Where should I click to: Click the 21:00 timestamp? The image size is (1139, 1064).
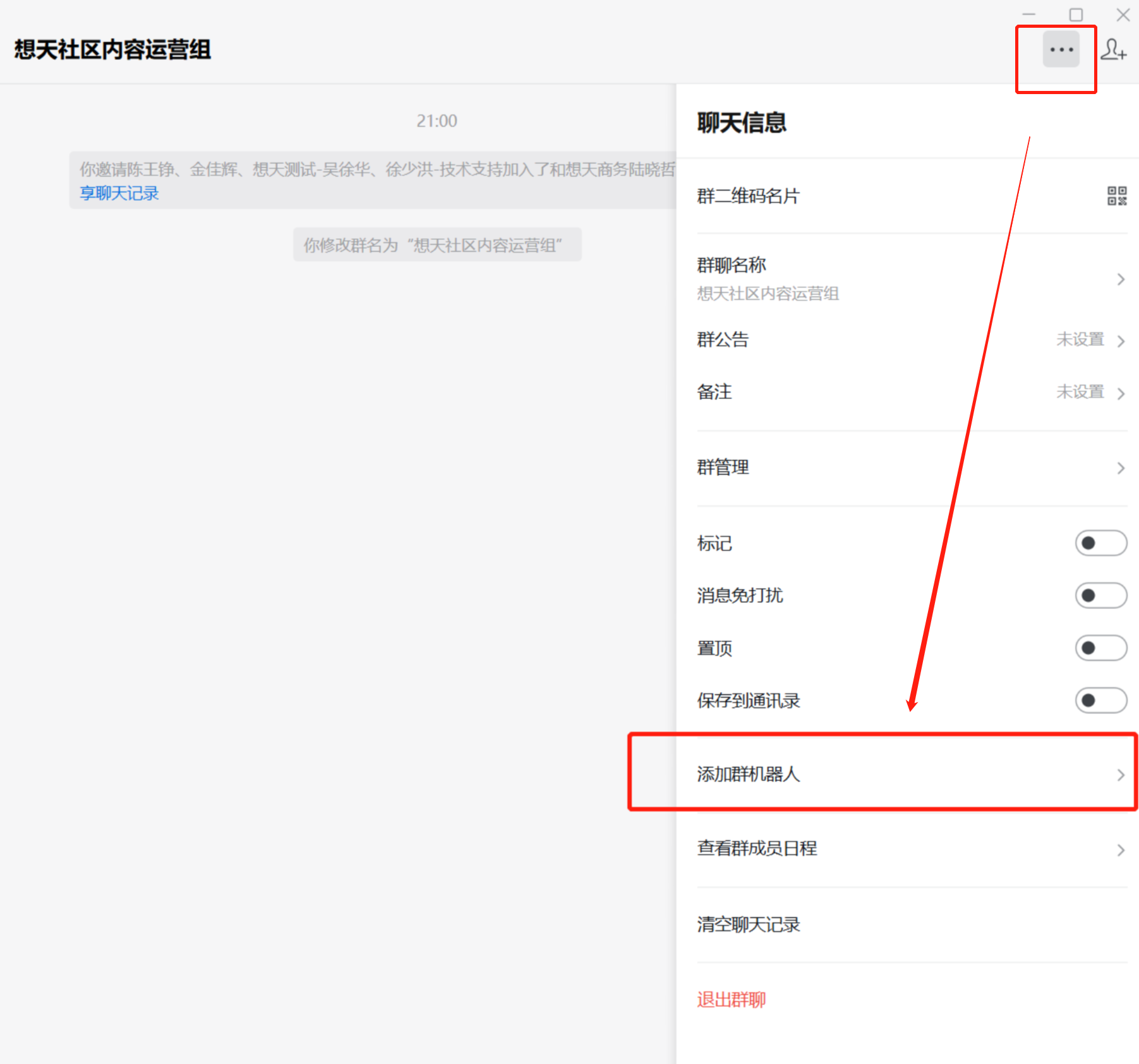(x=437, y=121)
